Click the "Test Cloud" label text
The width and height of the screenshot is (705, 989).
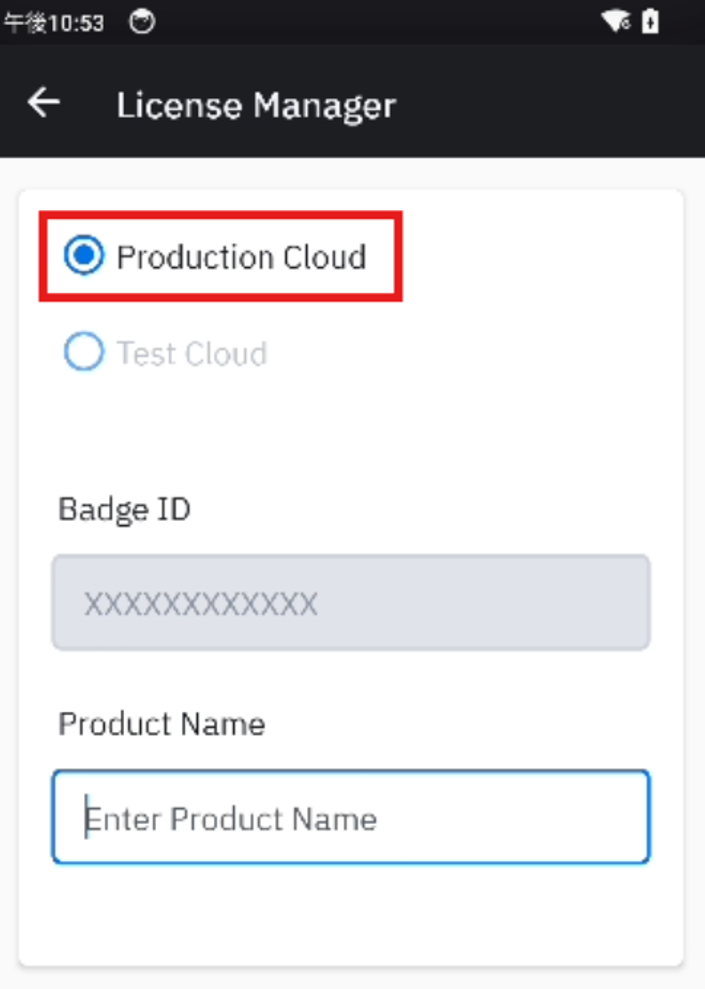(x=191, y=353)
